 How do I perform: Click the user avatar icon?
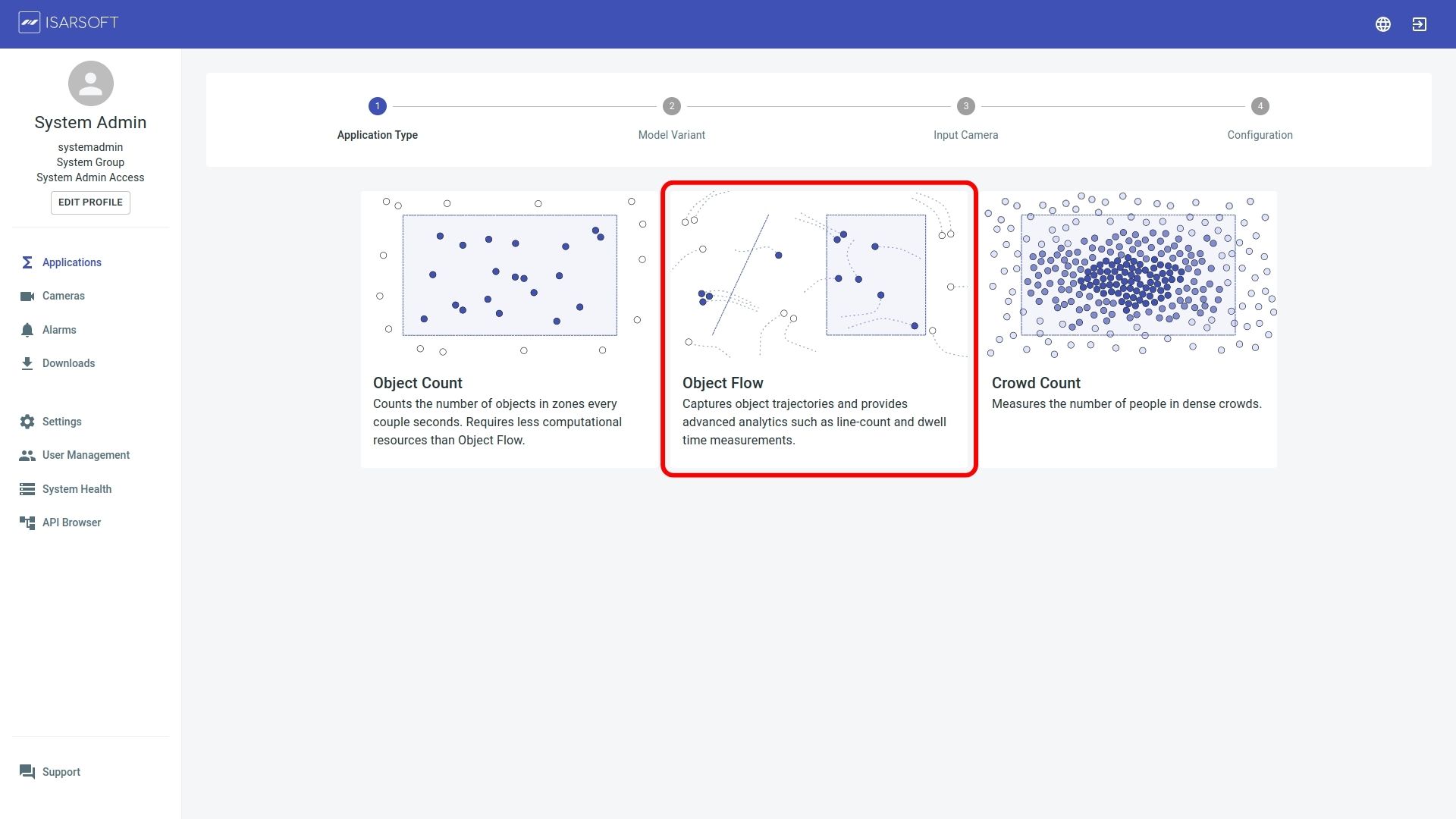[90, 83]
